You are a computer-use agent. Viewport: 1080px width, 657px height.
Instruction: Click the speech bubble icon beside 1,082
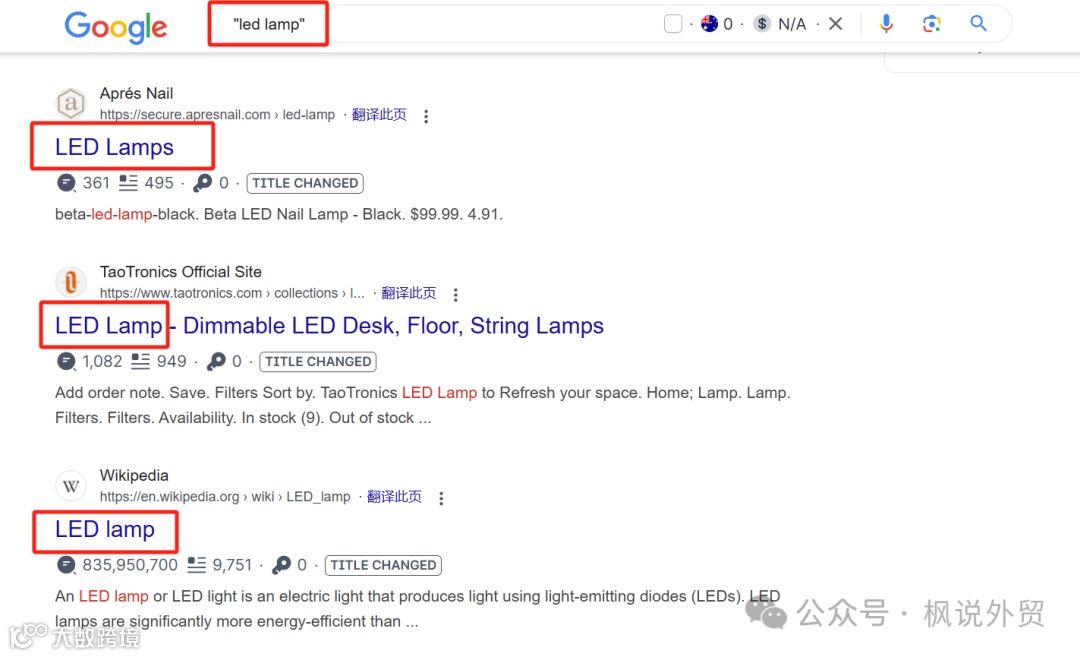(x=66, y=362)
